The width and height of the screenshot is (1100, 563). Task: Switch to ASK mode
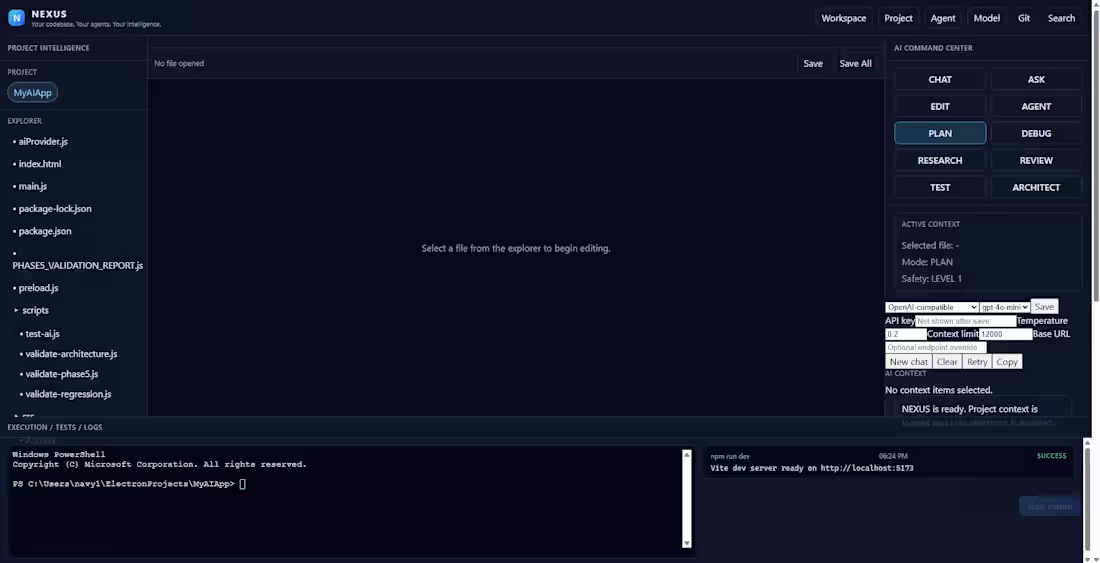pyautogui.click(x=1035, y=79)
